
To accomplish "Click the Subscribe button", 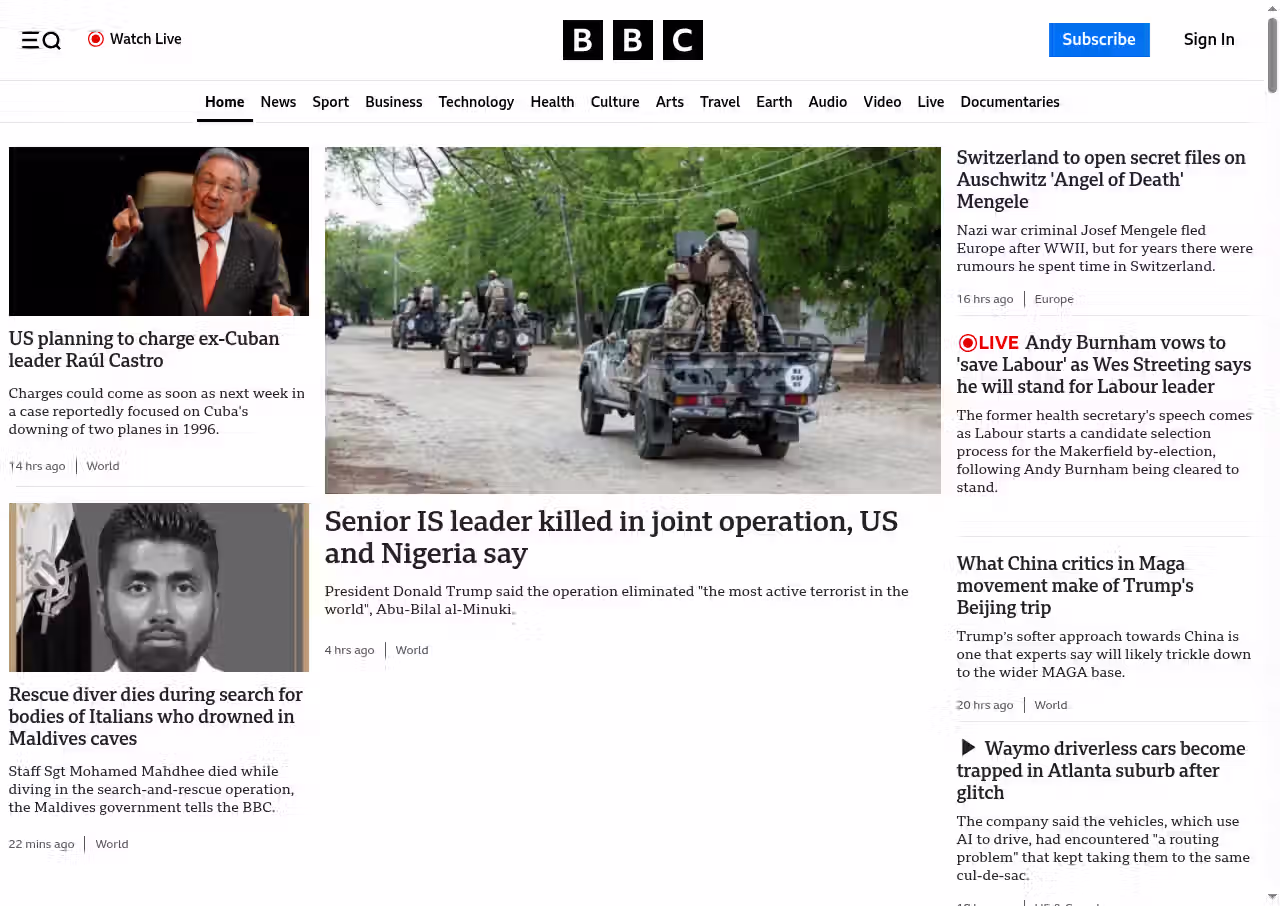I will [x=1099, y=40].
